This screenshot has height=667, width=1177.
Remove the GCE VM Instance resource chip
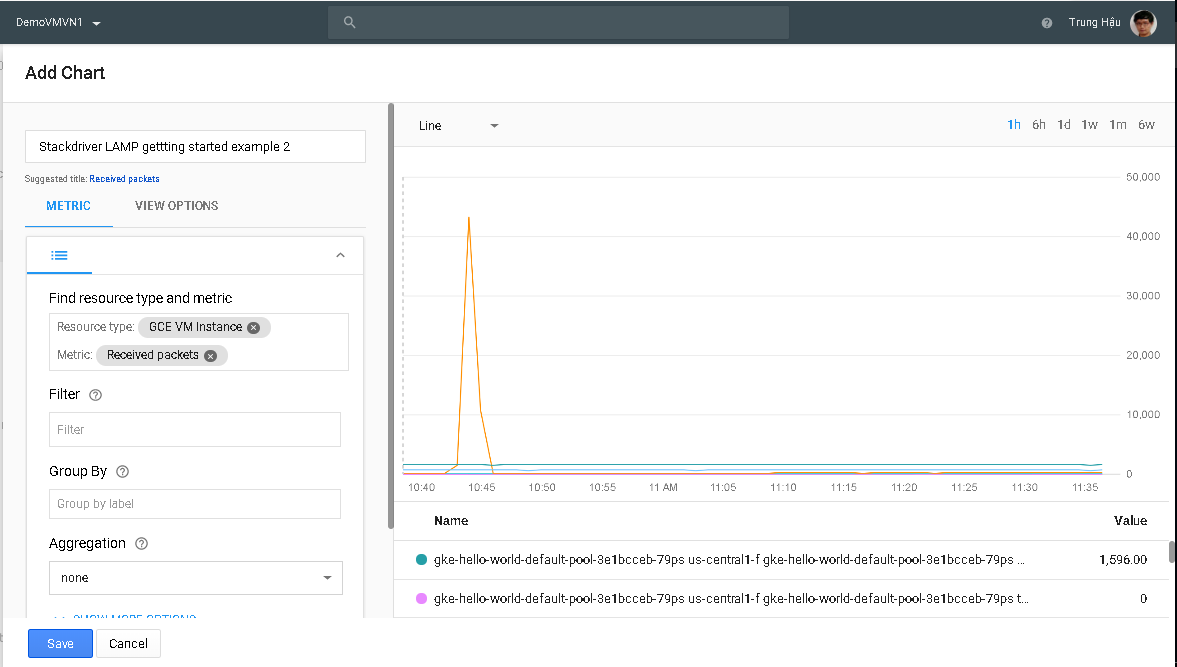(x=254, y=328)
